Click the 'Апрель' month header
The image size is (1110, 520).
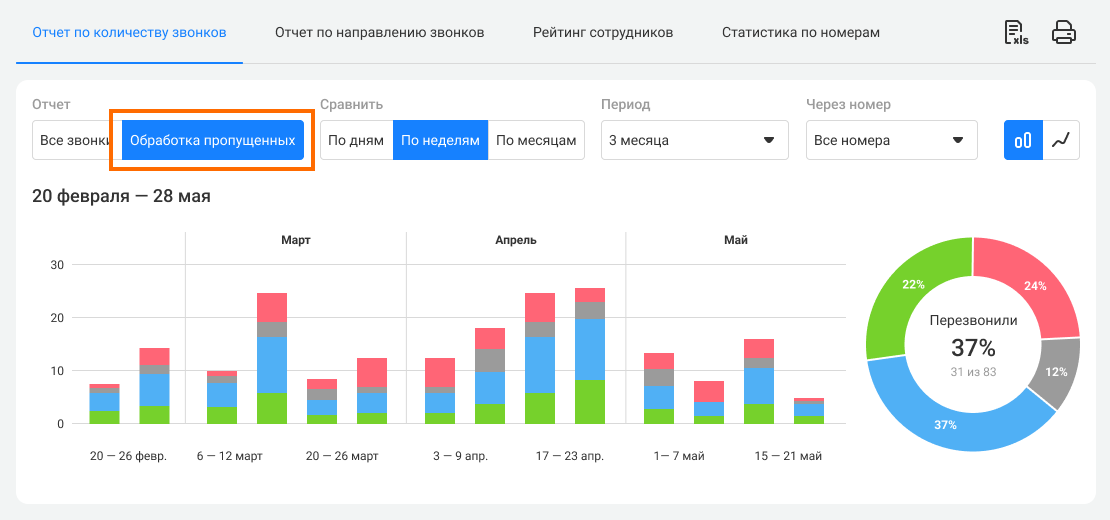pyautogui.click(x=515, y=241)
